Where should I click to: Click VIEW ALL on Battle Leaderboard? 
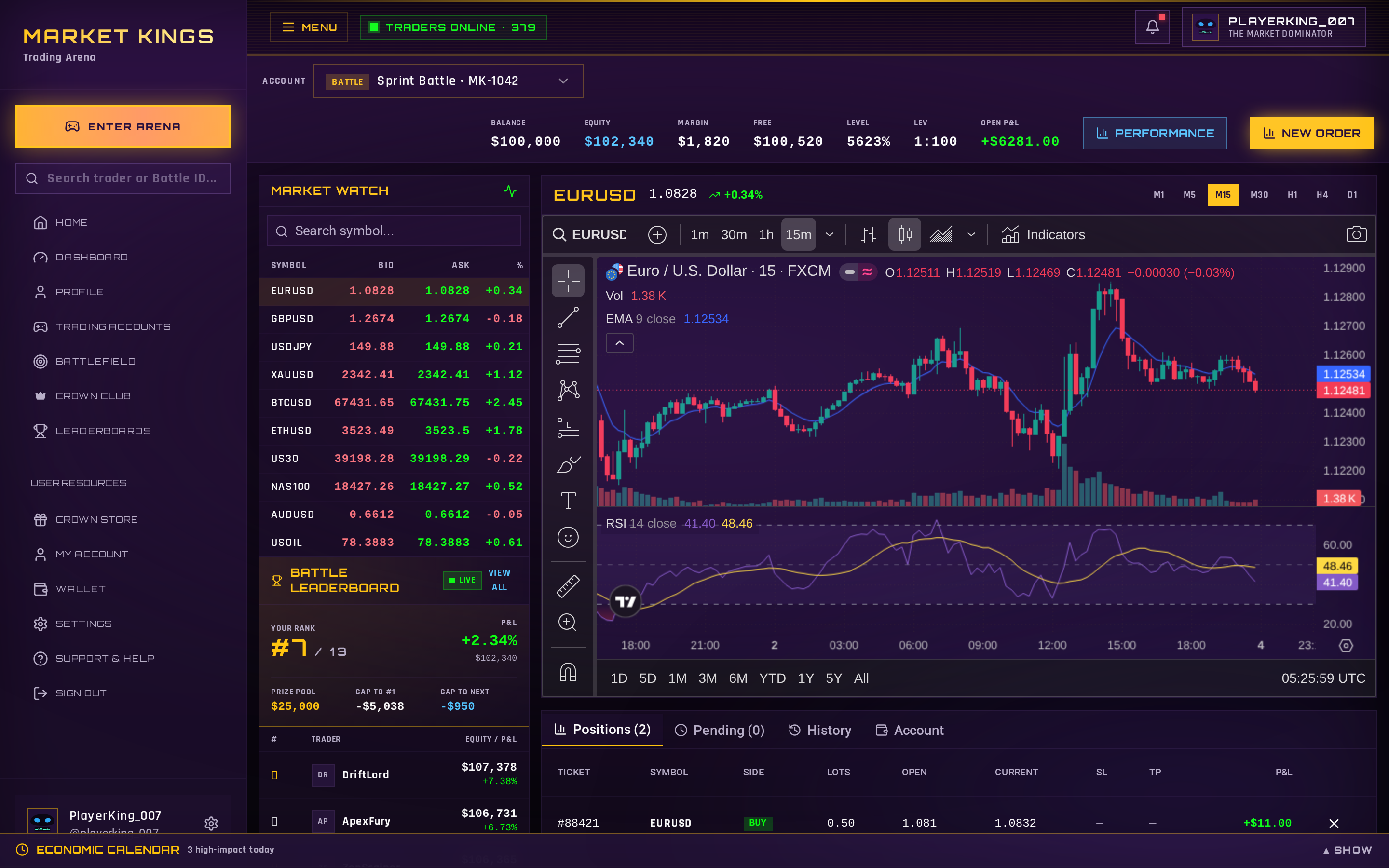pyautogui.click(x=499, y=580)
